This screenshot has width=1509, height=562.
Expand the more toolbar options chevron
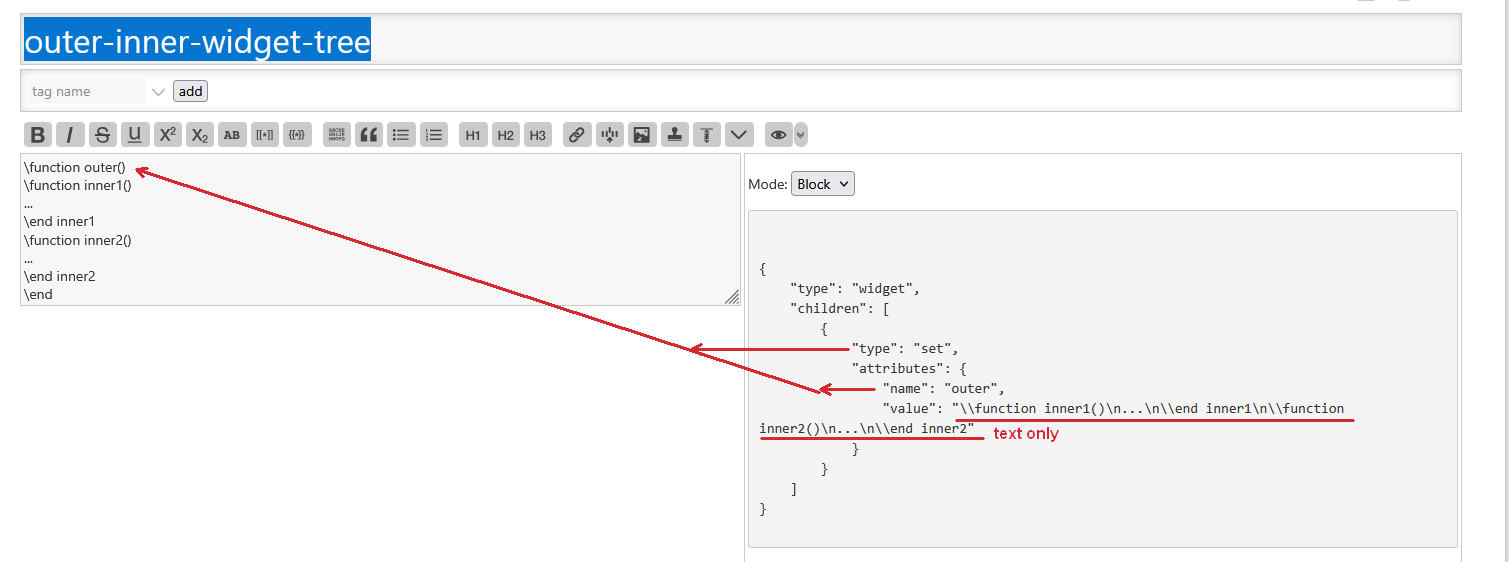tap(739, 135)
